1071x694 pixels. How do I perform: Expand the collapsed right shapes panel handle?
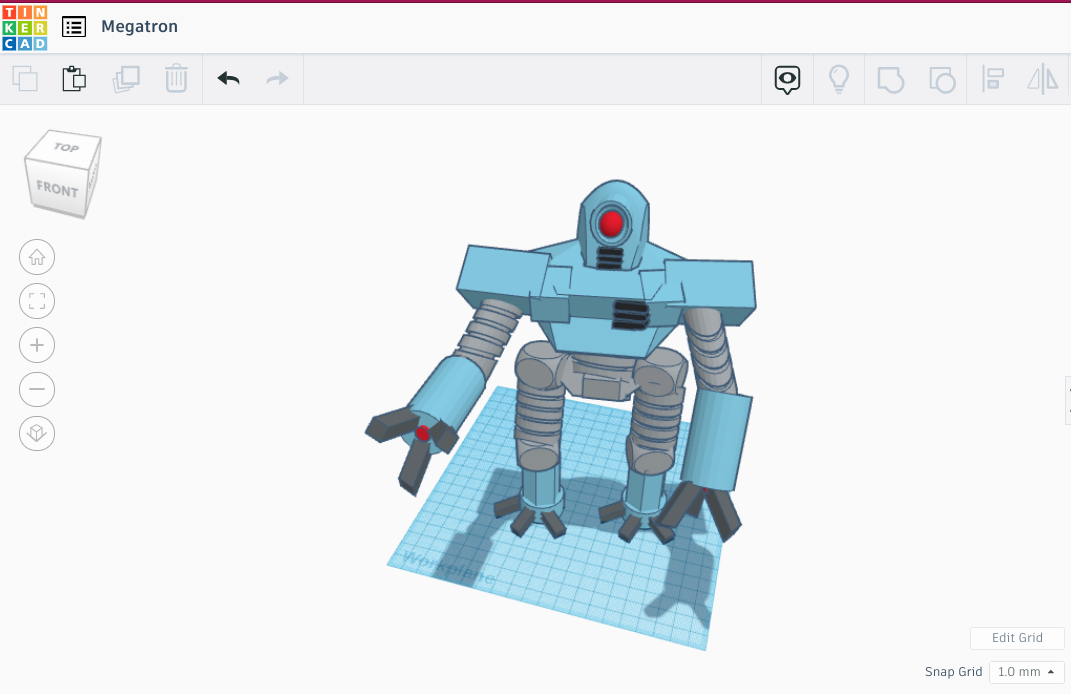(1068, 400)
